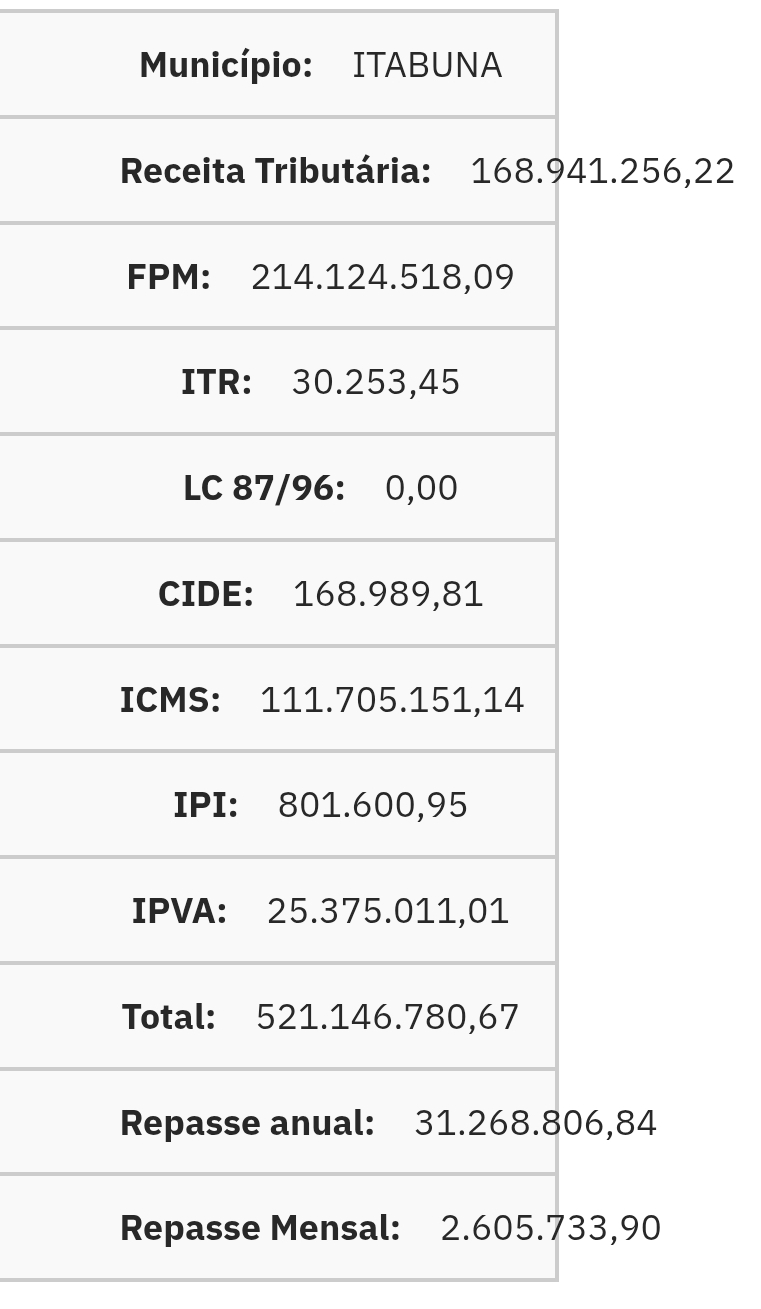This screenshot has height=1309, width=761.
Task: Click the Receita Tributária label
Action: click(x=275, y=171)
